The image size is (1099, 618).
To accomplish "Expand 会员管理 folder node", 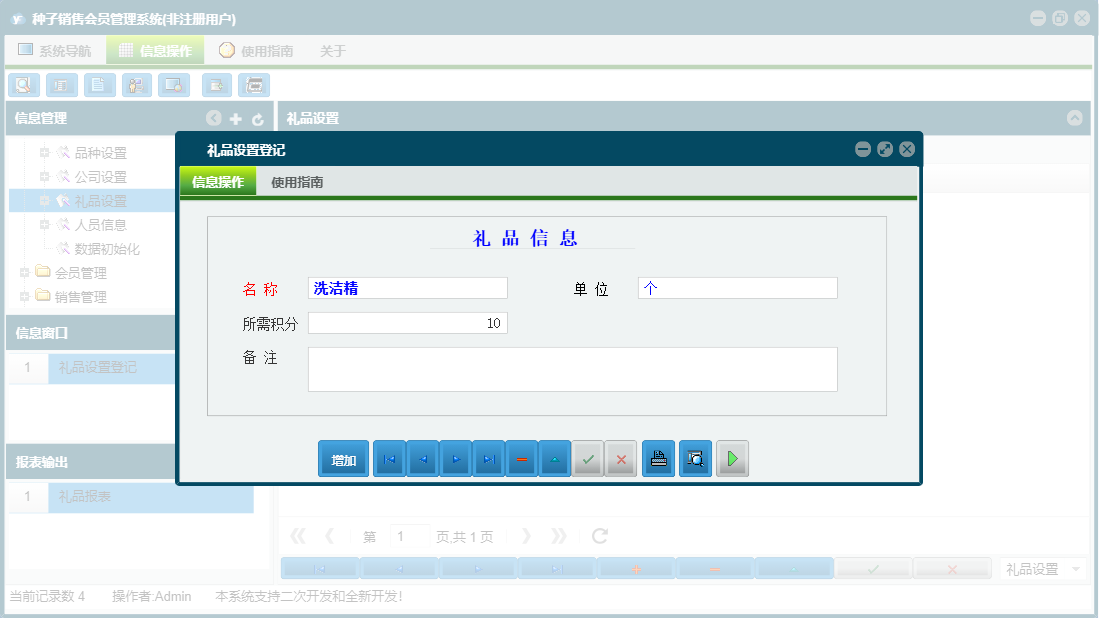I will tap(25, 273).
